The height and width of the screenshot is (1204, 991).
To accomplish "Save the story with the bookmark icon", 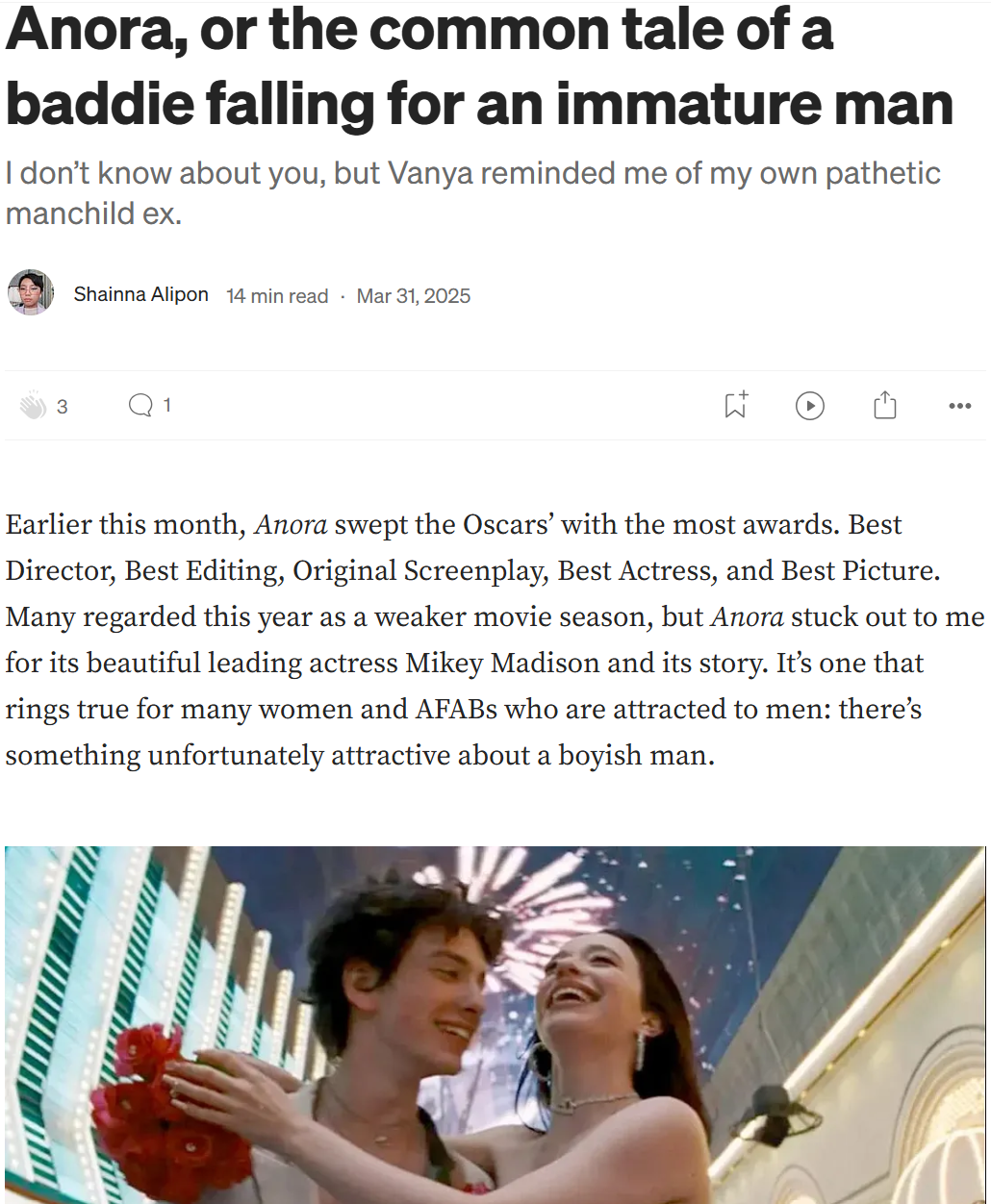I will click(x=736, y=406).
